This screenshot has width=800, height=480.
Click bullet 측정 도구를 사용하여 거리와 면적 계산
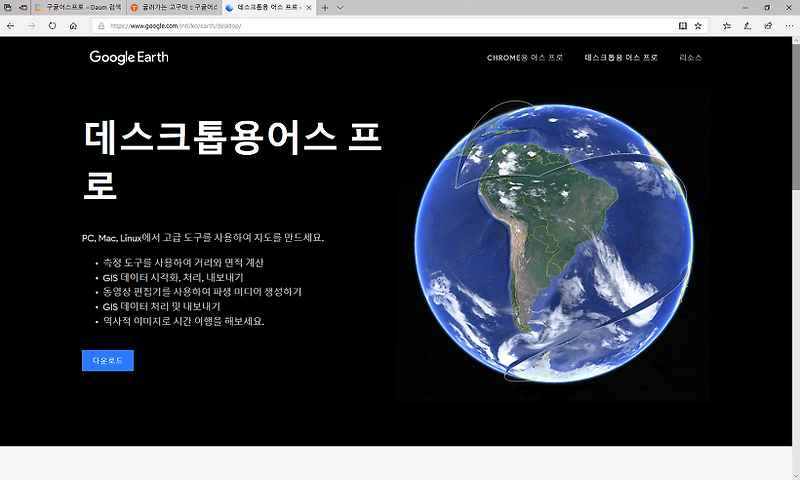point(183,263)
